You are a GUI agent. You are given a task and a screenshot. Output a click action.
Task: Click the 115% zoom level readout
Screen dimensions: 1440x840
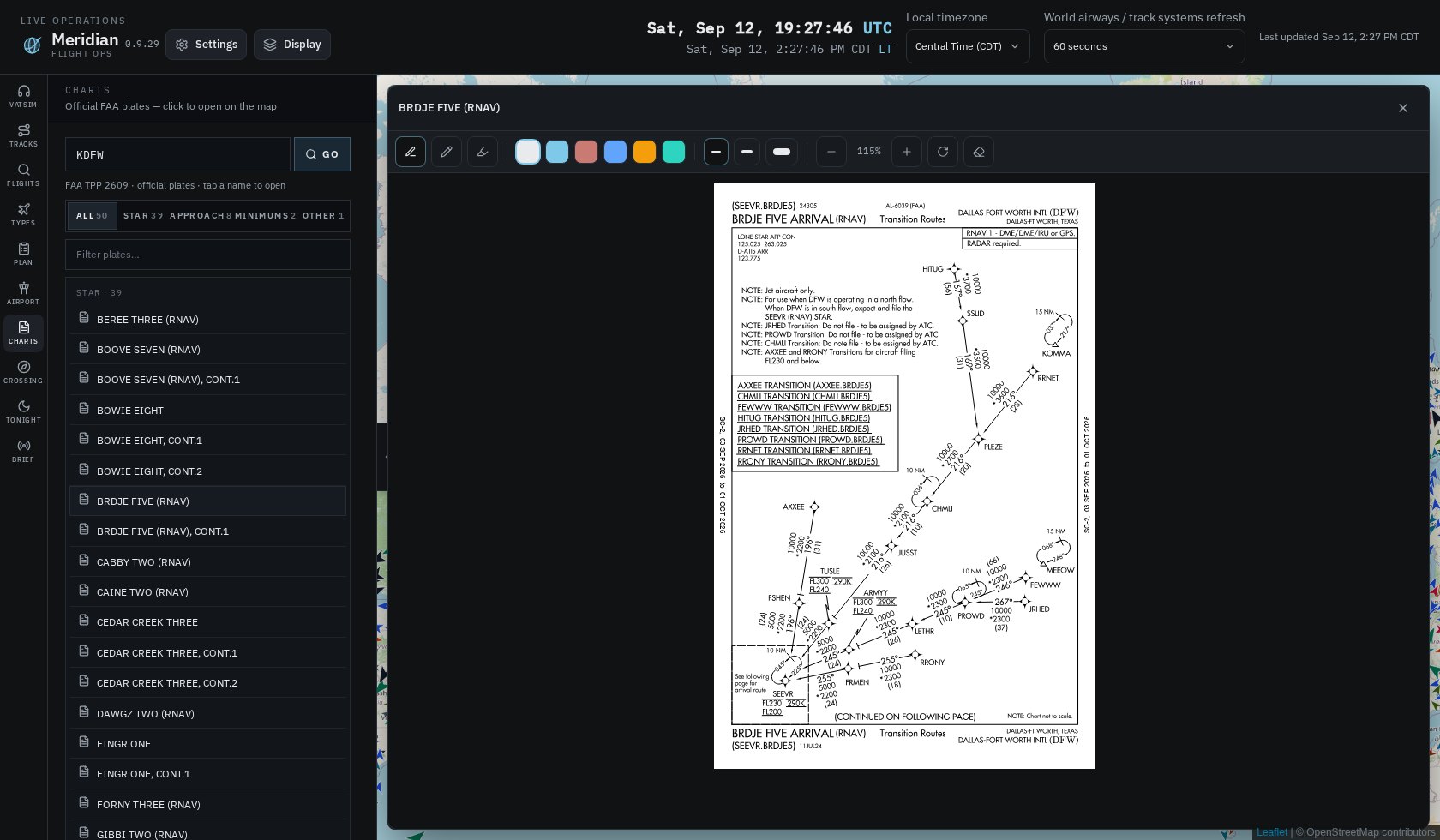pyautogui.click(x=869, y=152)
